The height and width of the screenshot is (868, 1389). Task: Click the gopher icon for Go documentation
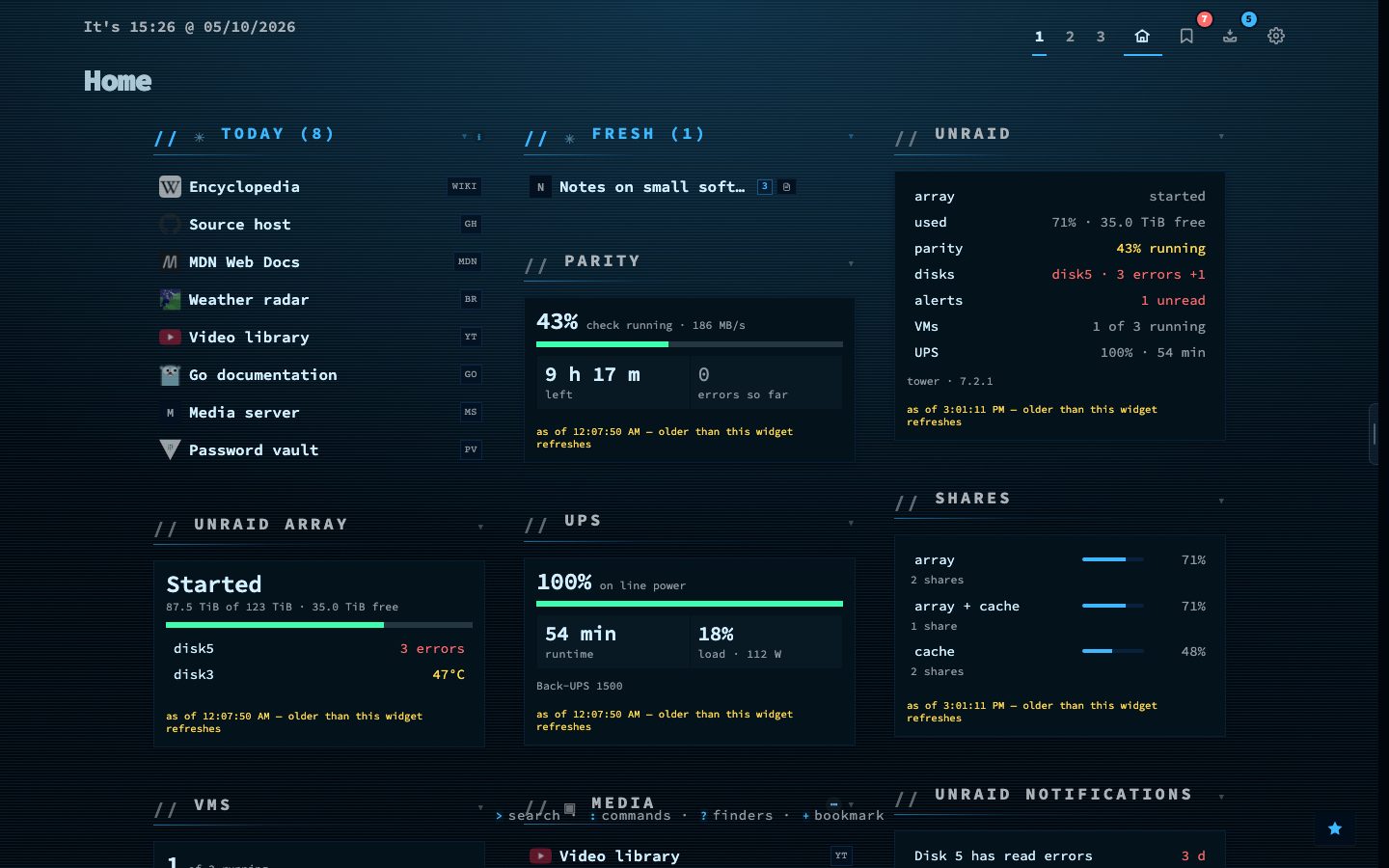[x=170, y=375]
